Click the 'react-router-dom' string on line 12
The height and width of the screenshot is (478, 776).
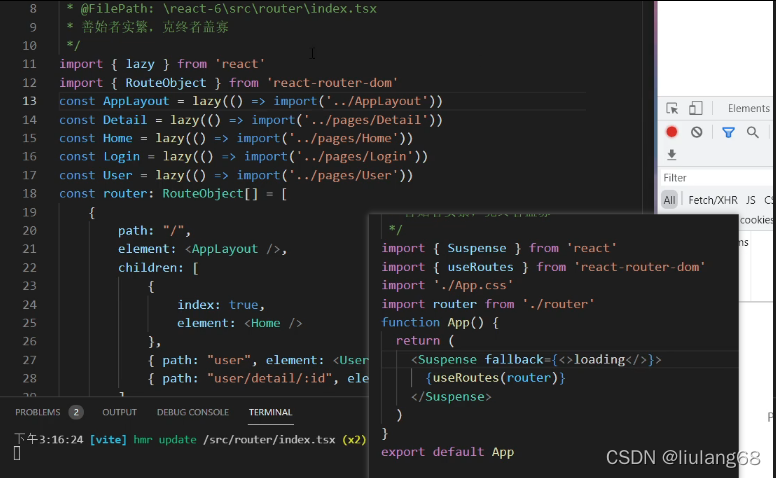click(333, 83)
